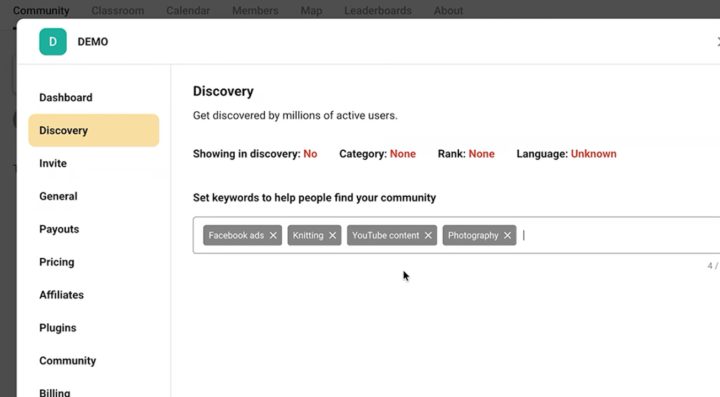The width and height of the screenshot is (720, 397).
Task: Click the 'Rank: None' status
Action: pos(466,154)
